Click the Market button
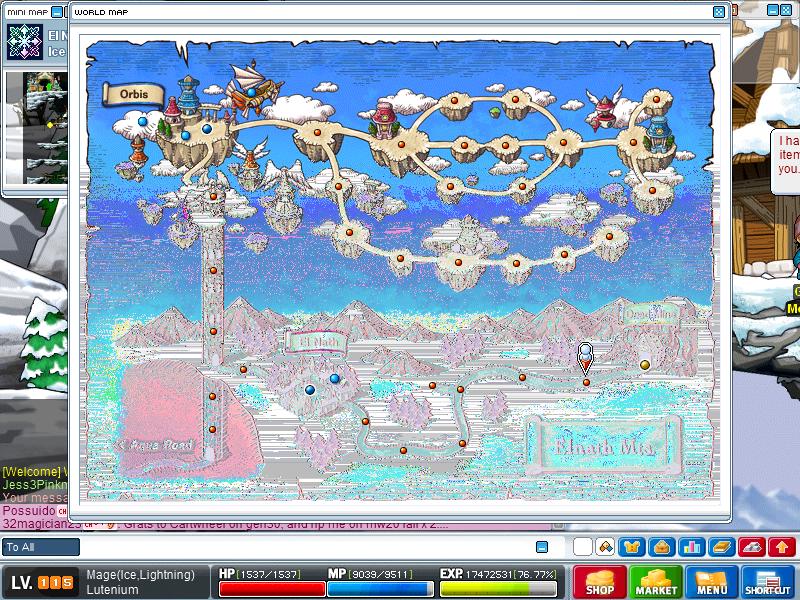Screen dimensions: 800x600 click(x=656, y=582)
